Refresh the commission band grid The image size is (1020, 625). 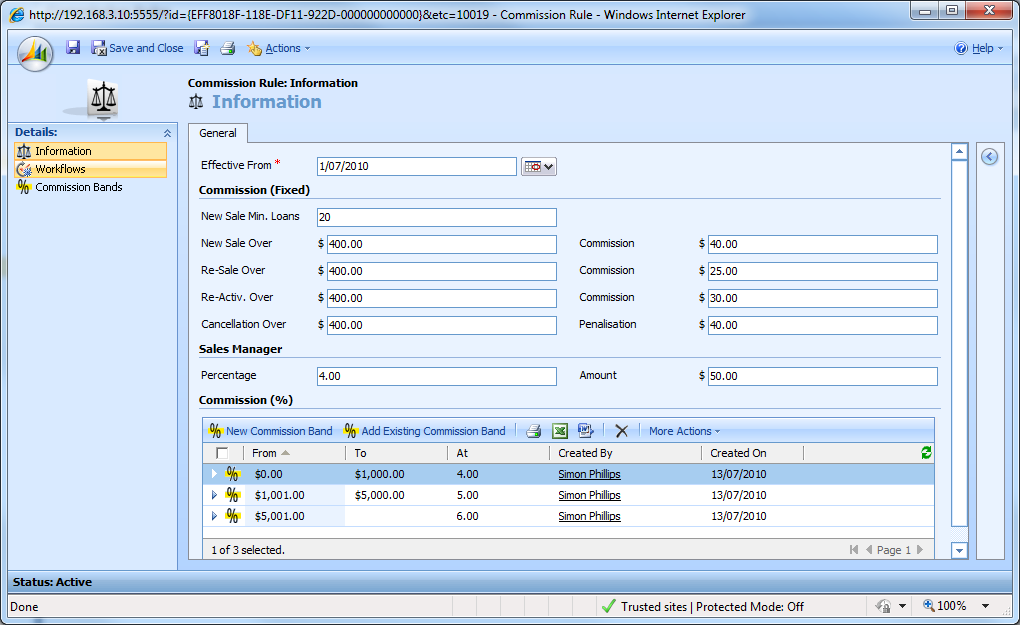coord(926,453)
